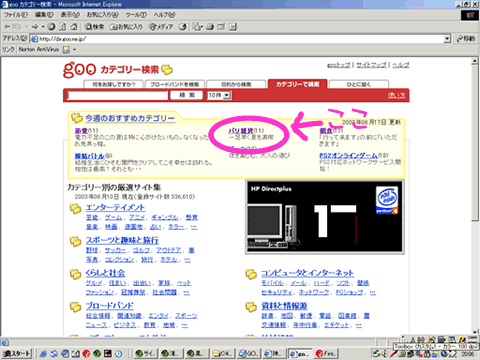Click the Home icon in toolbar

click(74, 27)
